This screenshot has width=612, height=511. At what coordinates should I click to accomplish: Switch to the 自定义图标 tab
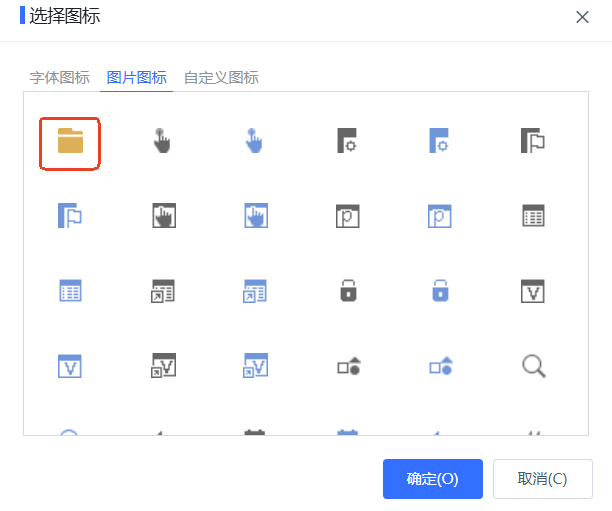(221, 78)
